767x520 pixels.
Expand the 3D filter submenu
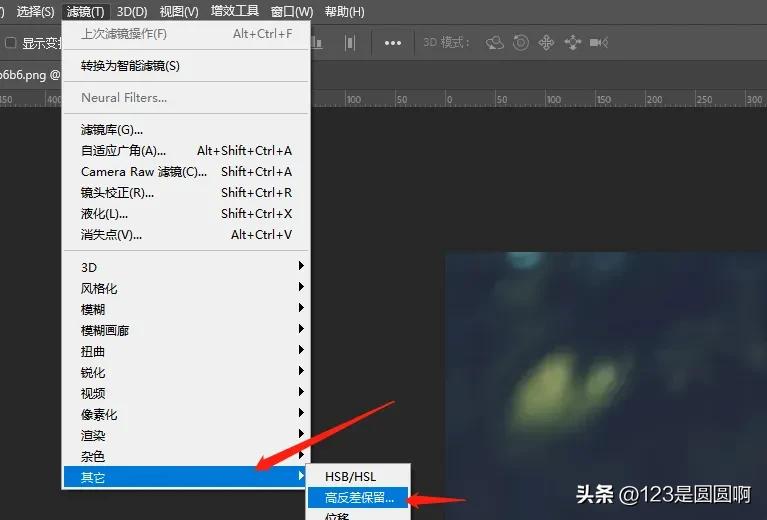(x=186, y=267)
